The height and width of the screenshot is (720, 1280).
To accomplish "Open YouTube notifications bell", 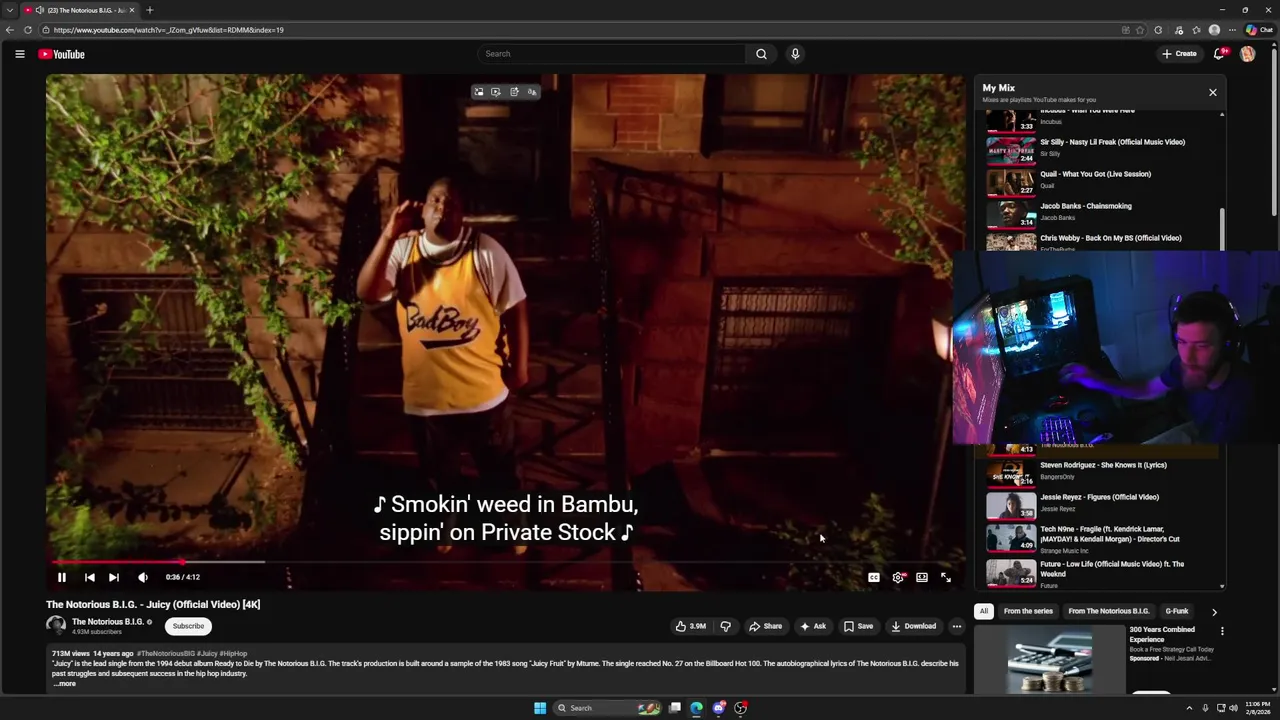I will pyautogui.click(x=1219, y=54).
